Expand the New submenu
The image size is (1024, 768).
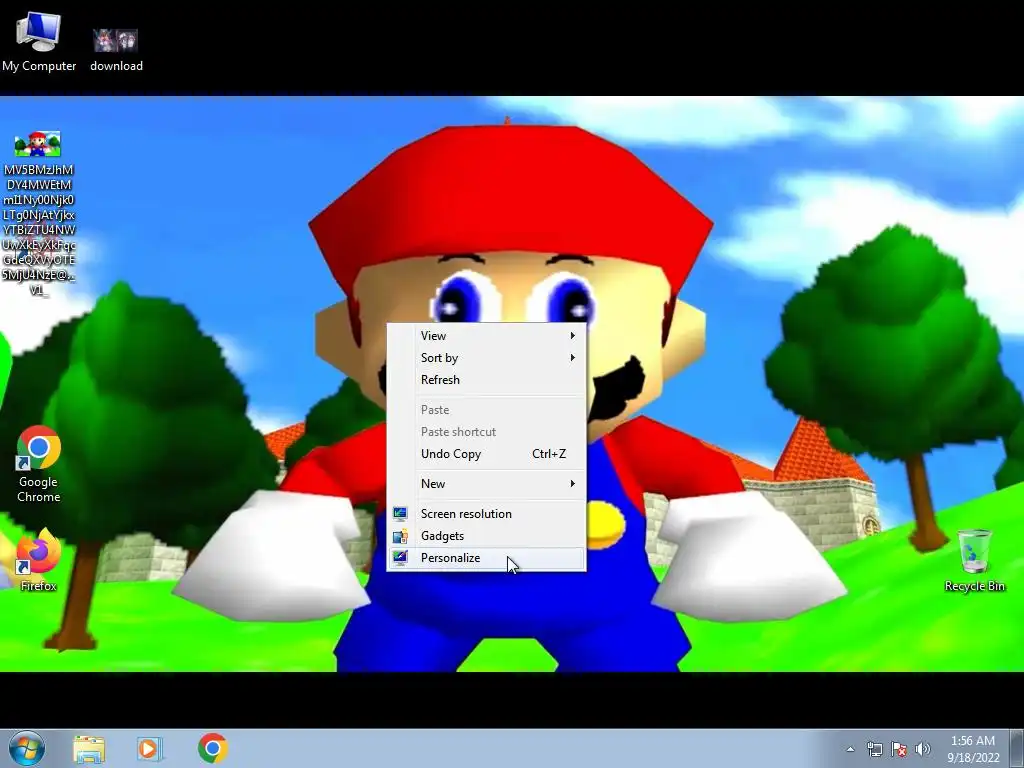click(487, 484)
